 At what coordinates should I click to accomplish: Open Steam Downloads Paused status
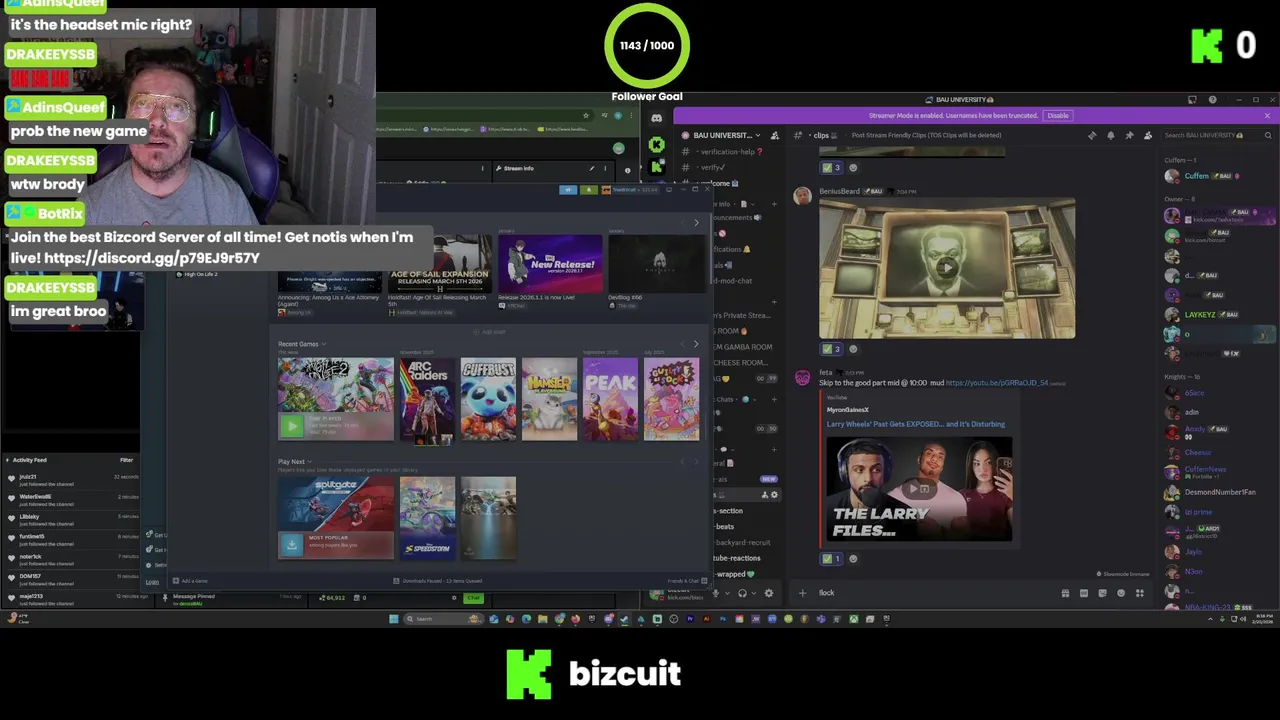tap(438, 581)
